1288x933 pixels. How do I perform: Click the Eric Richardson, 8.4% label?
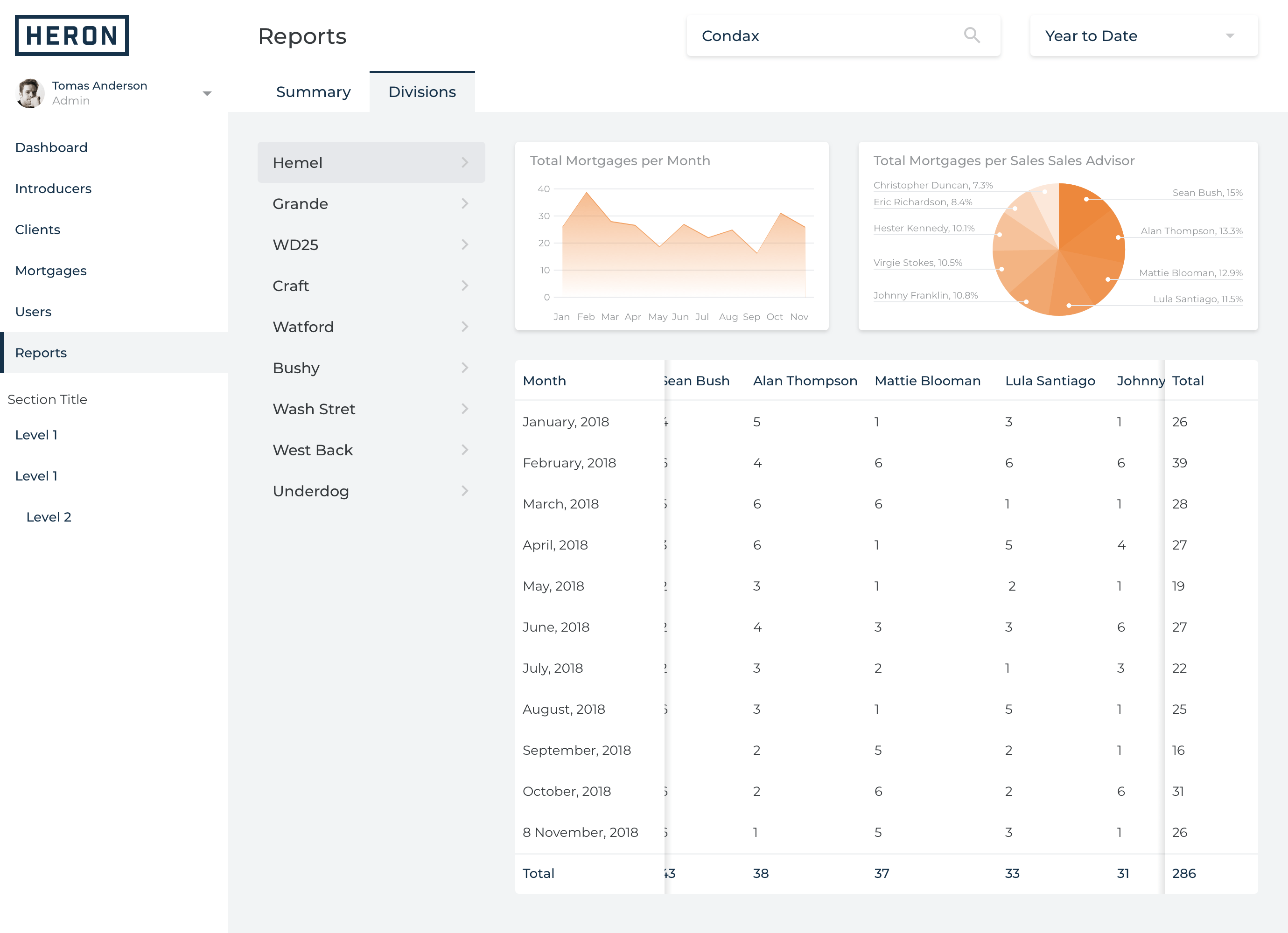click(x=923, y=202)
